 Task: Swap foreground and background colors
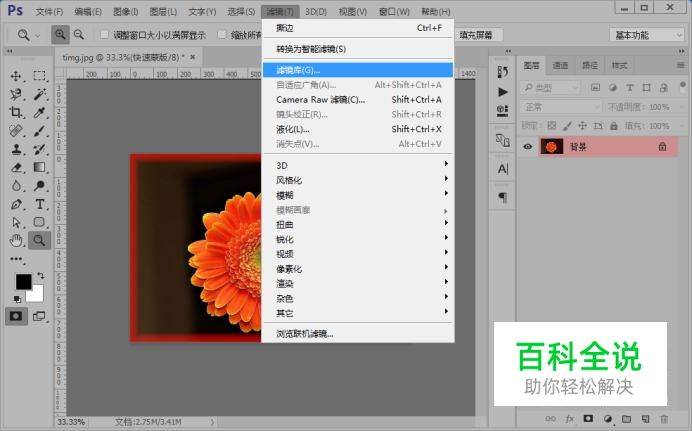pyautogui.click(x=41, y=276)
